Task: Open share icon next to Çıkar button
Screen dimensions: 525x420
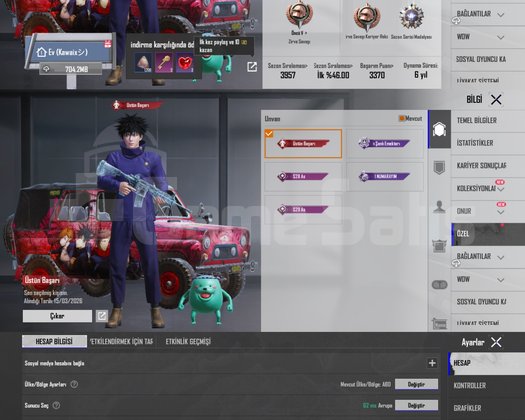Action: point(102,316)
